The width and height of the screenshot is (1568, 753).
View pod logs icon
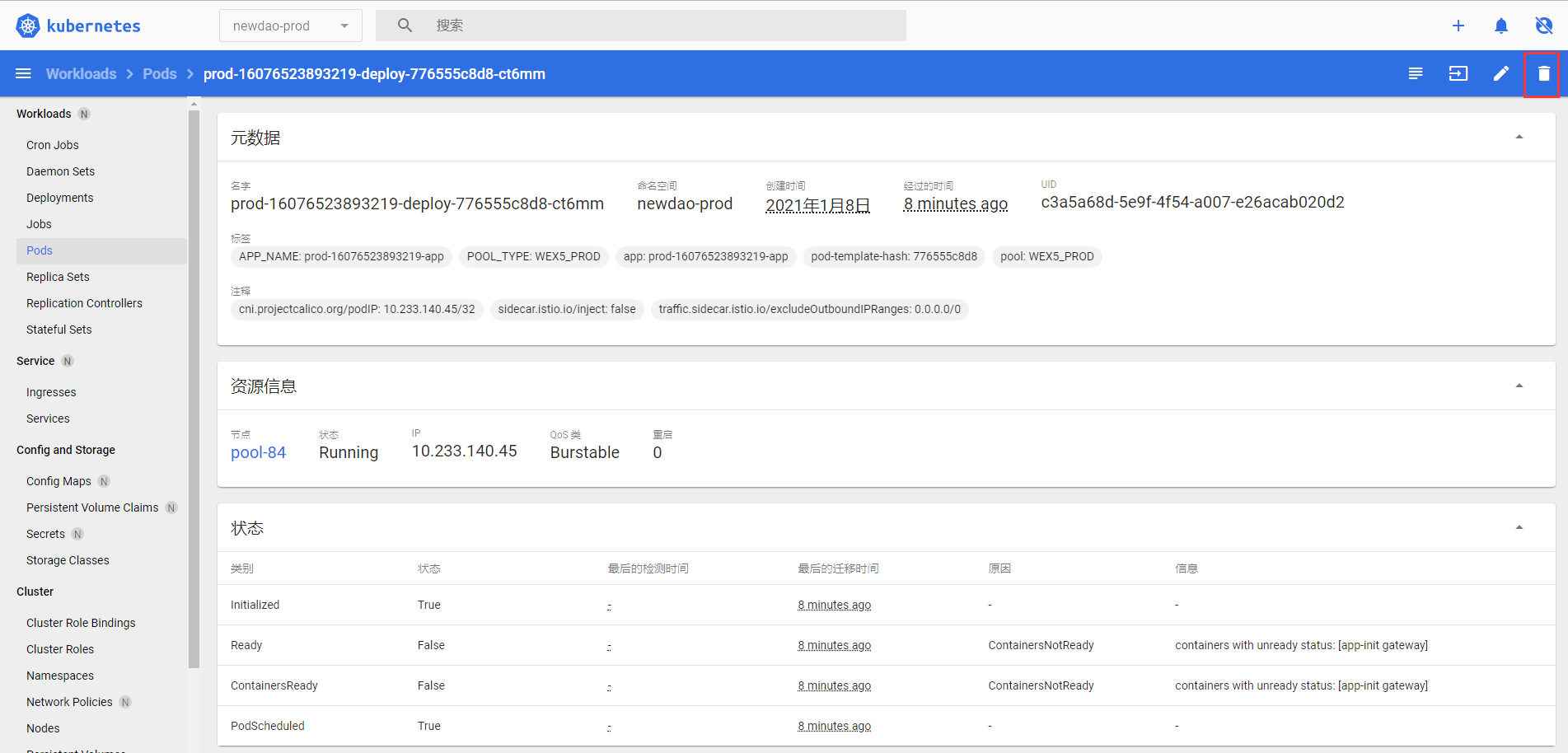click(x=1416, y=73)
